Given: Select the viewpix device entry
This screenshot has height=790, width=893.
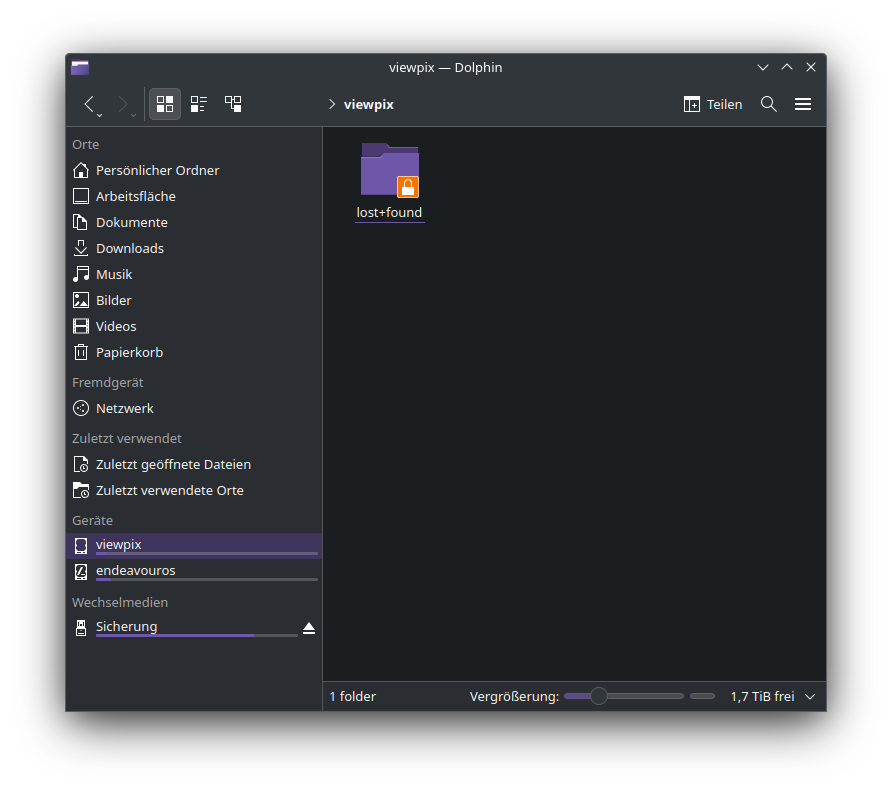Looking at the screenshot, I should coord(194,546).
